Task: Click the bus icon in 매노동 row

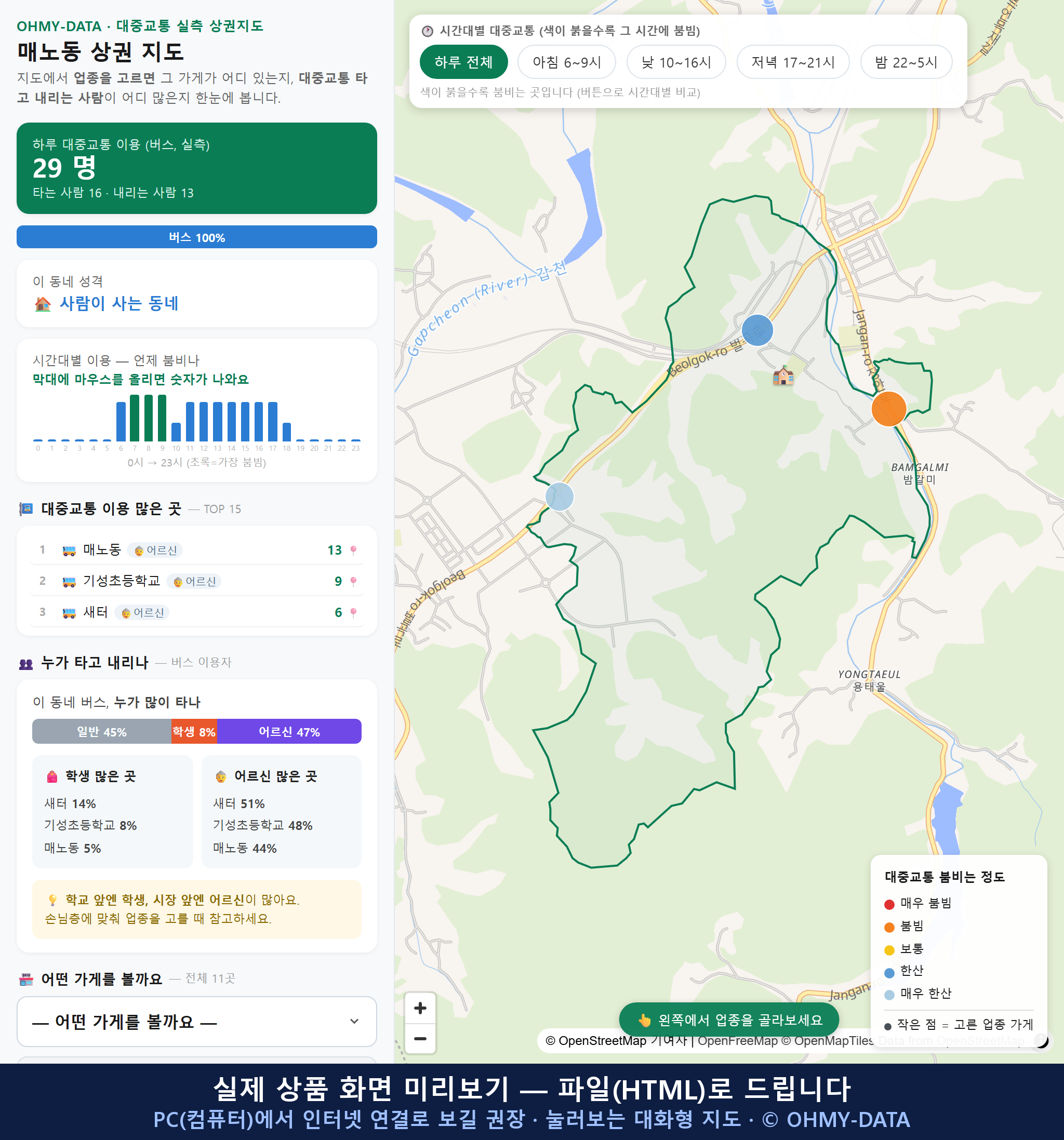Action: point(69,551)
